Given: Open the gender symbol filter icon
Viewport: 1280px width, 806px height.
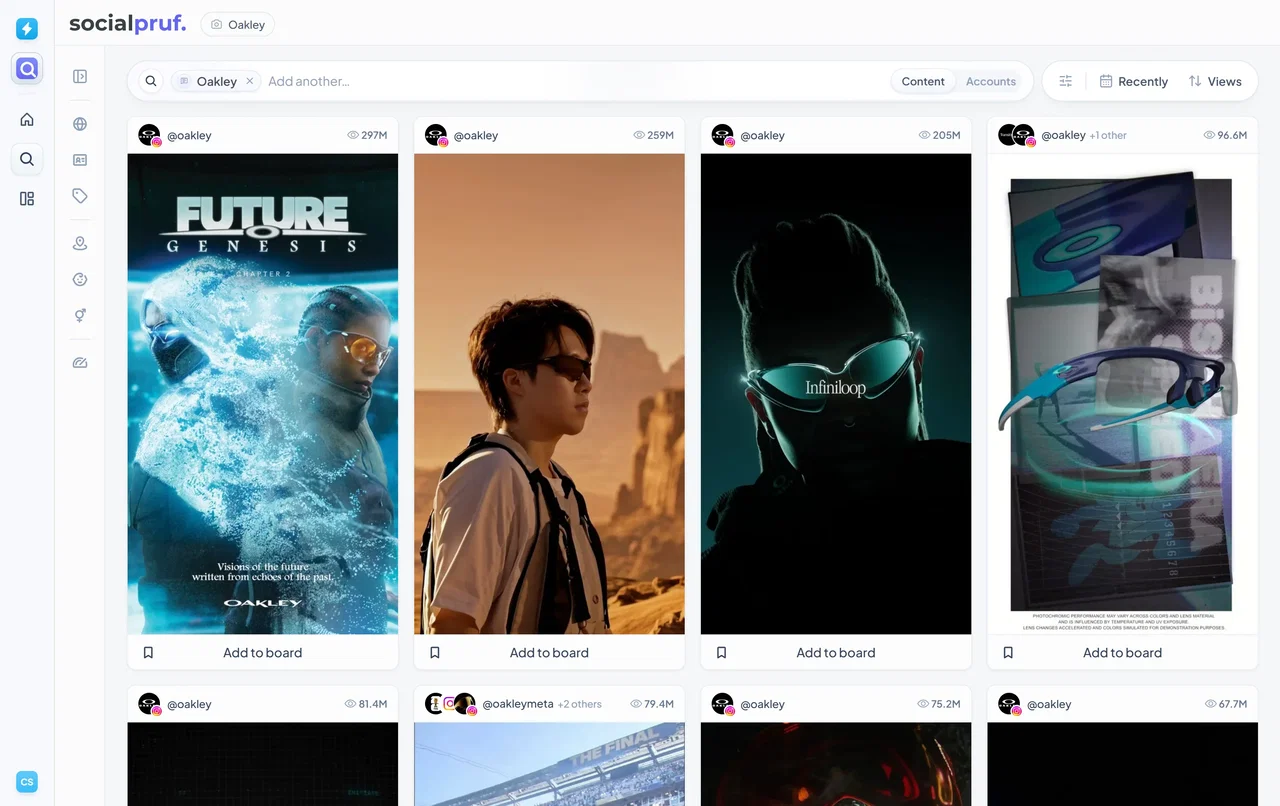Looking at the screenshot, I should click(80, 316).
